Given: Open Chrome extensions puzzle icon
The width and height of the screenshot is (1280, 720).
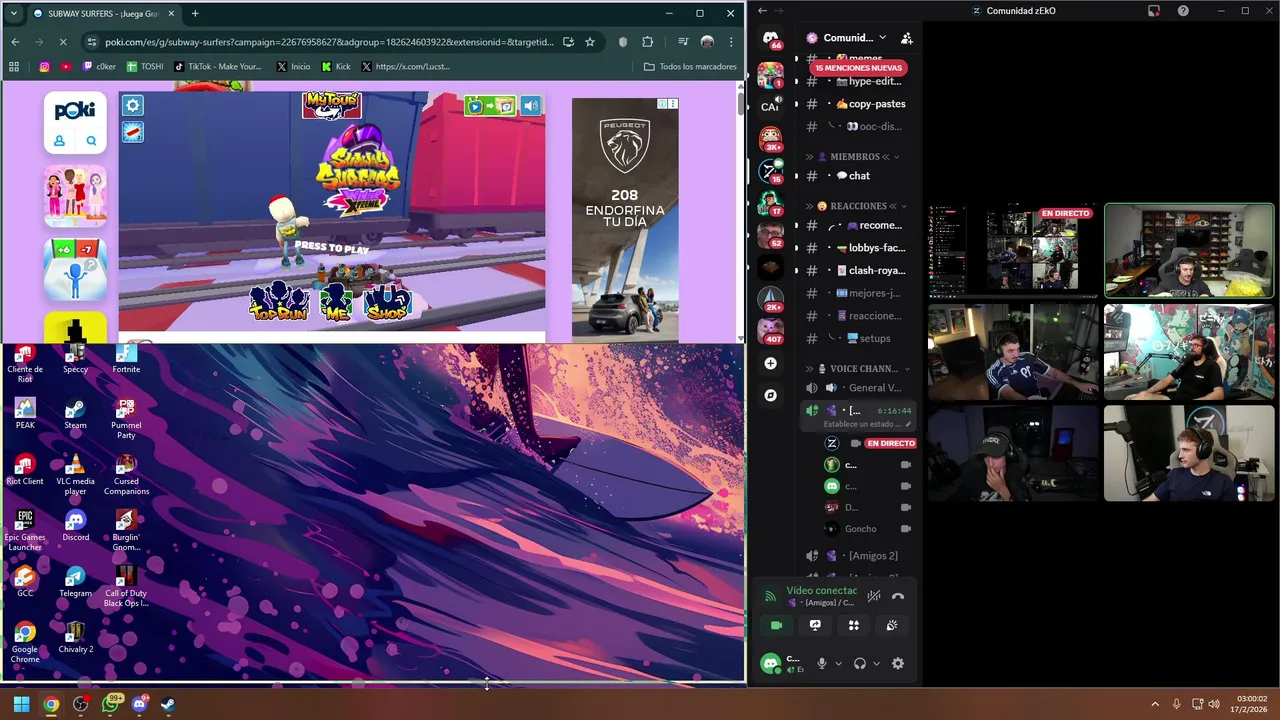Looking at the screenshot, I should coord(647,42).
